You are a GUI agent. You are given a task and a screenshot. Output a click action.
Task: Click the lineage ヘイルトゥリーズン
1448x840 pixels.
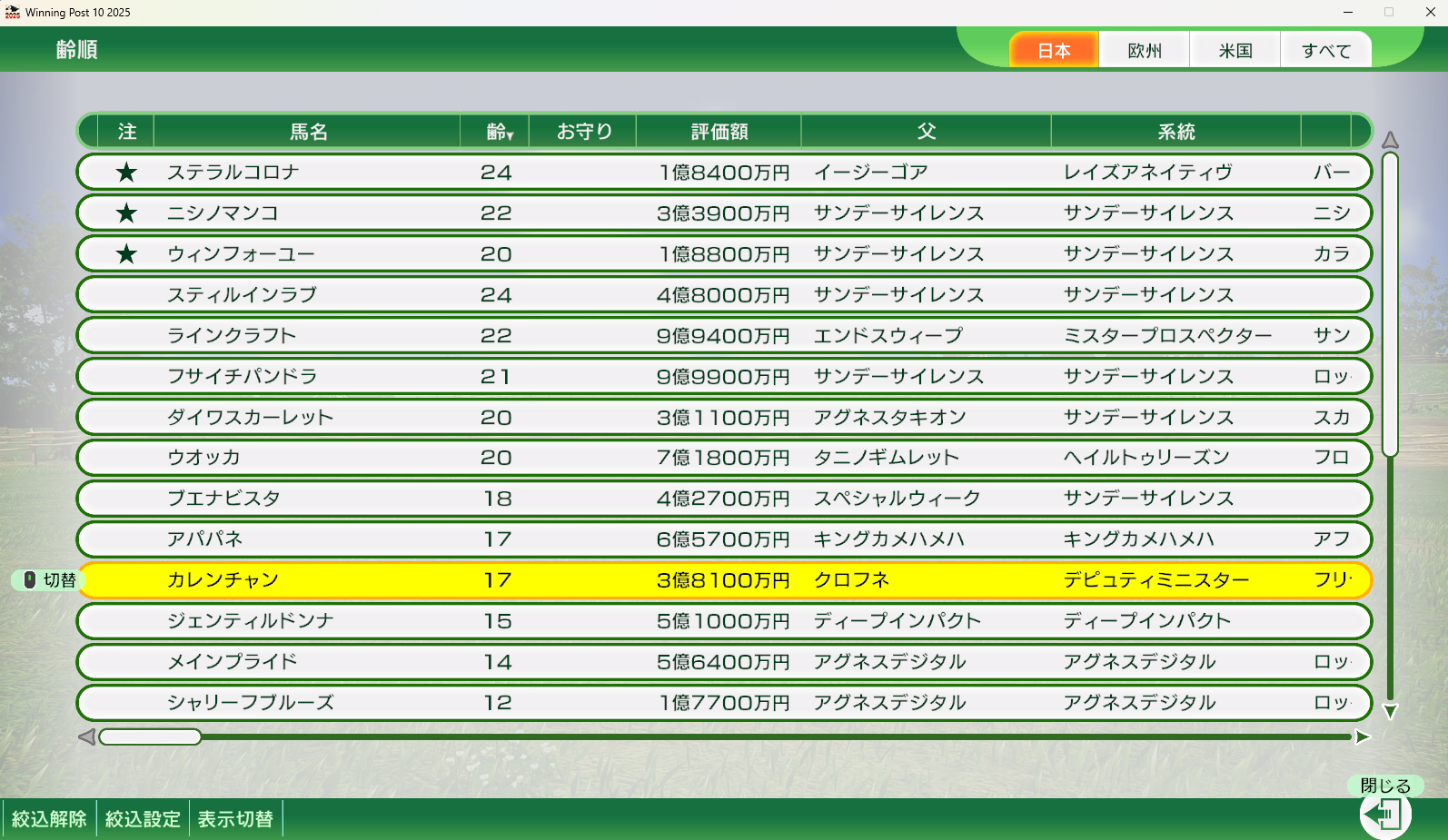(x=1146, y=458)
